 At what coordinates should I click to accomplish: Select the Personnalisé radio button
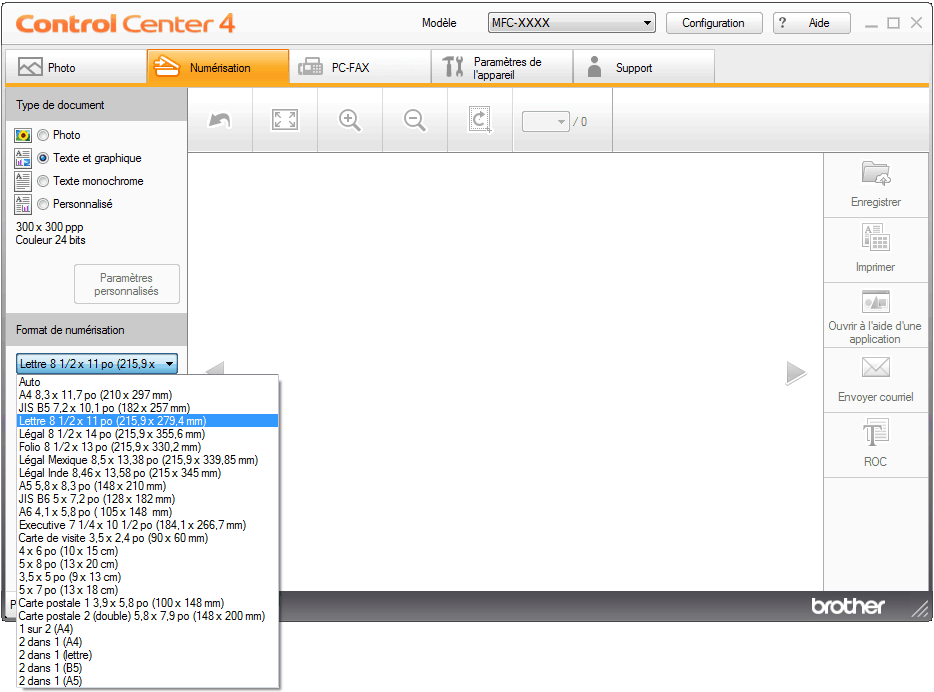(43, 204)
